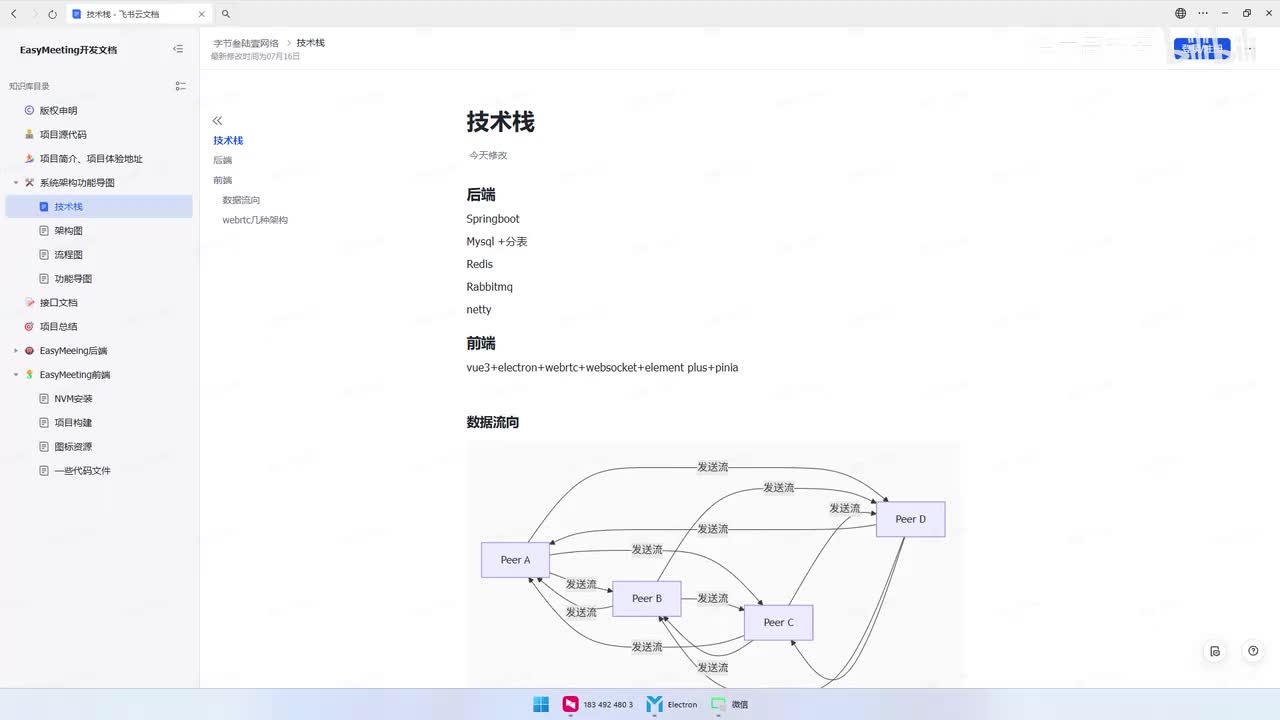Click the 数据流向 heading in the document
The image size is (1280, 720).
492,422
